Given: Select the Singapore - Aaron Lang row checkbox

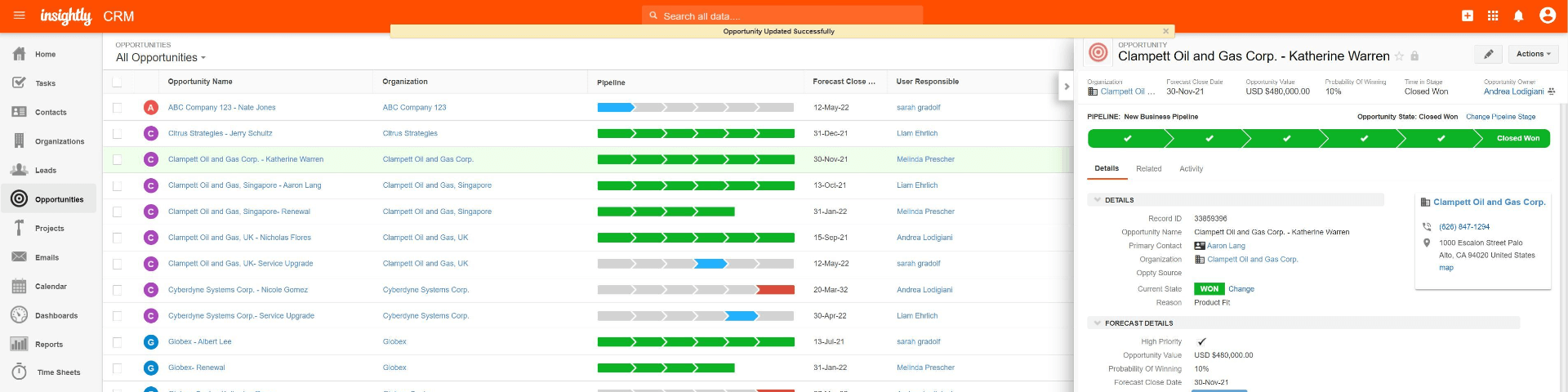Looking at the screenshot, I should 117,185.
